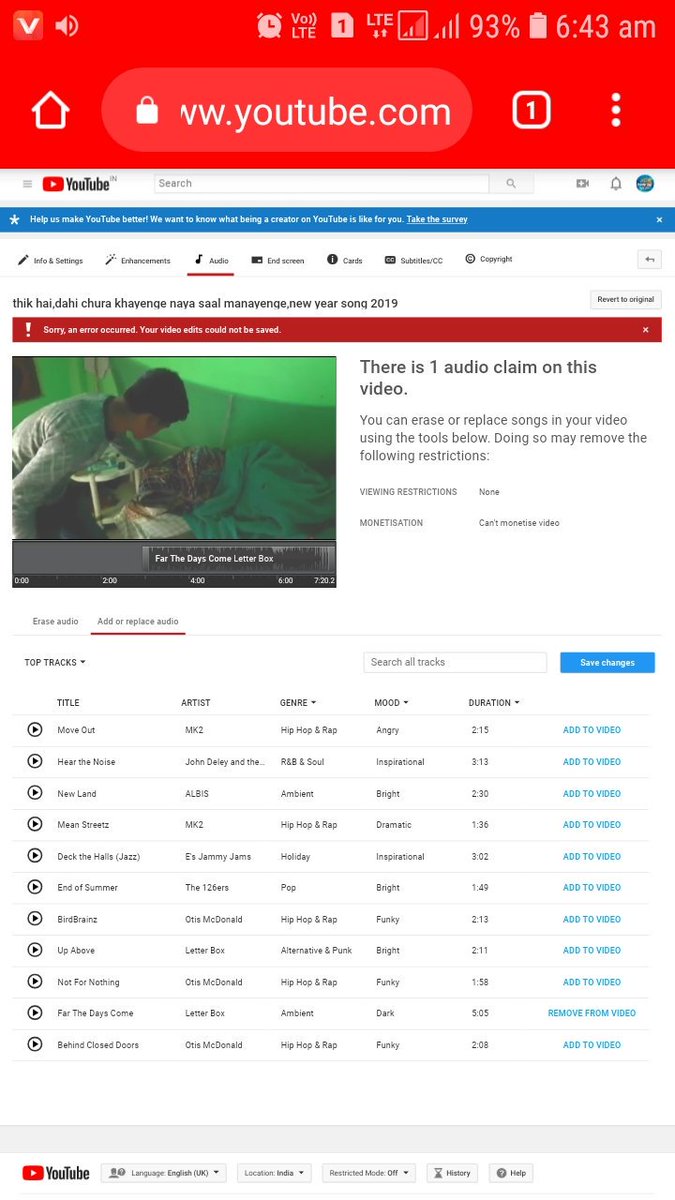Screen dimensions: 675x1200
Task: Select Add or replace audio tab
Action: pos(138,621)
